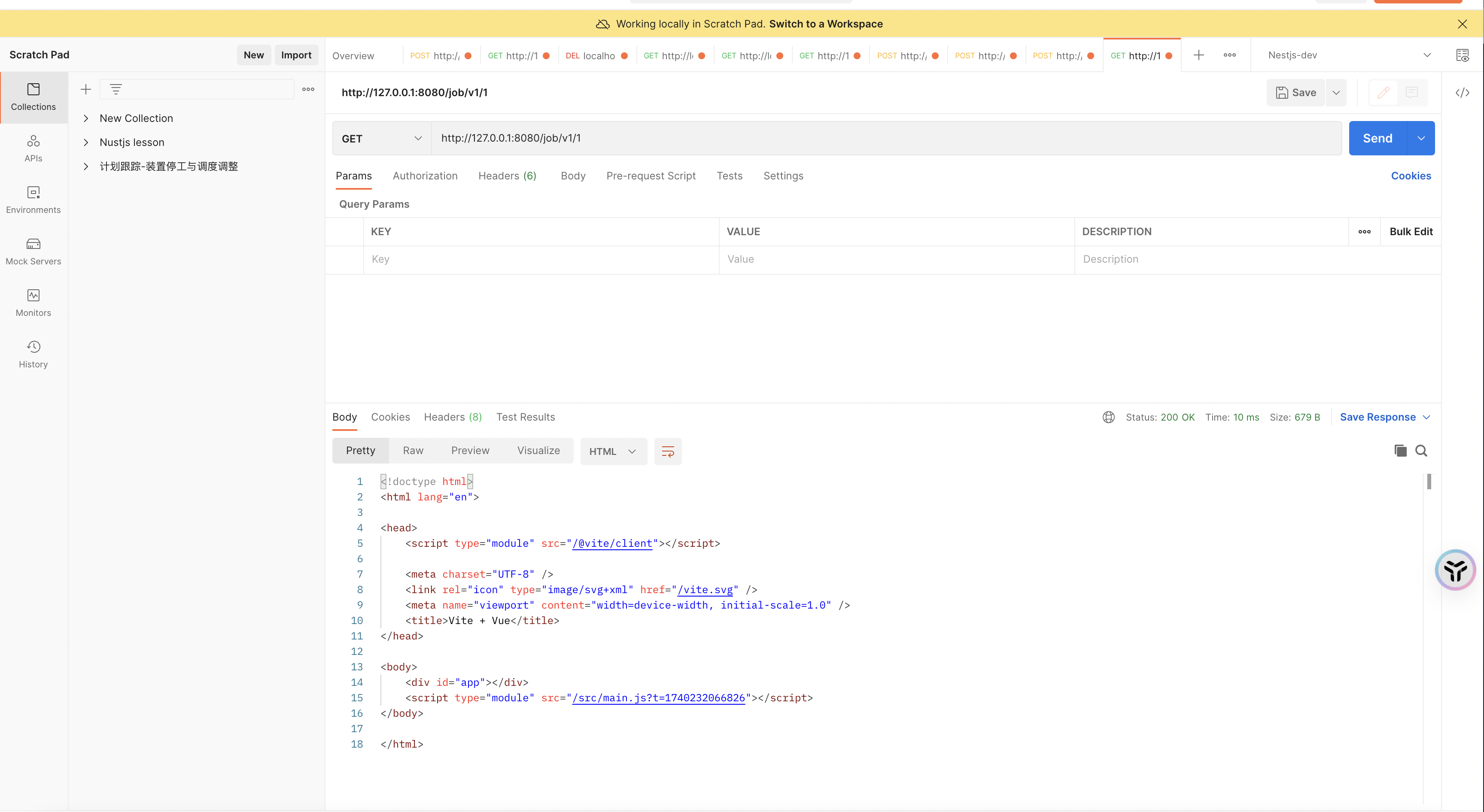Click the floating assistant round icon
This screenshot has width=1484, height=812.
tap(1455, 570)
